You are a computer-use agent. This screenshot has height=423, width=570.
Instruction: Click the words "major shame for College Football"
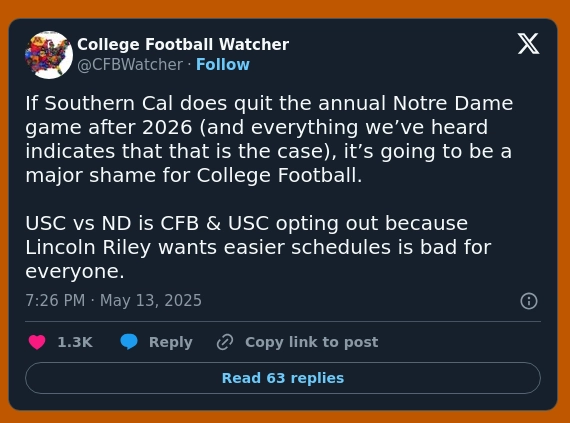193,176
